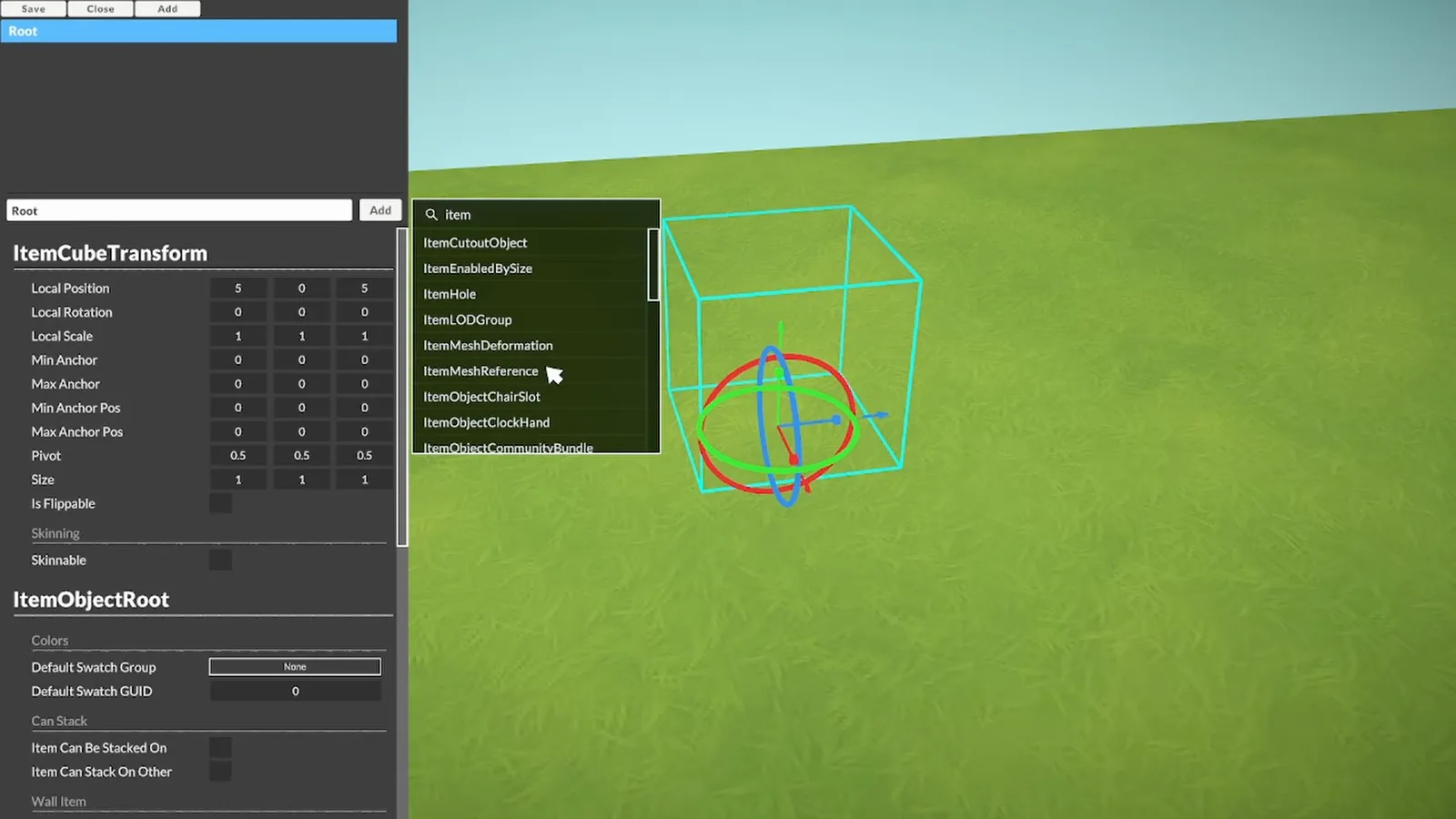This screenshot has height=819, width=1456.
Task: Click the search magnifier icon
Action: (x=431, y=215)
